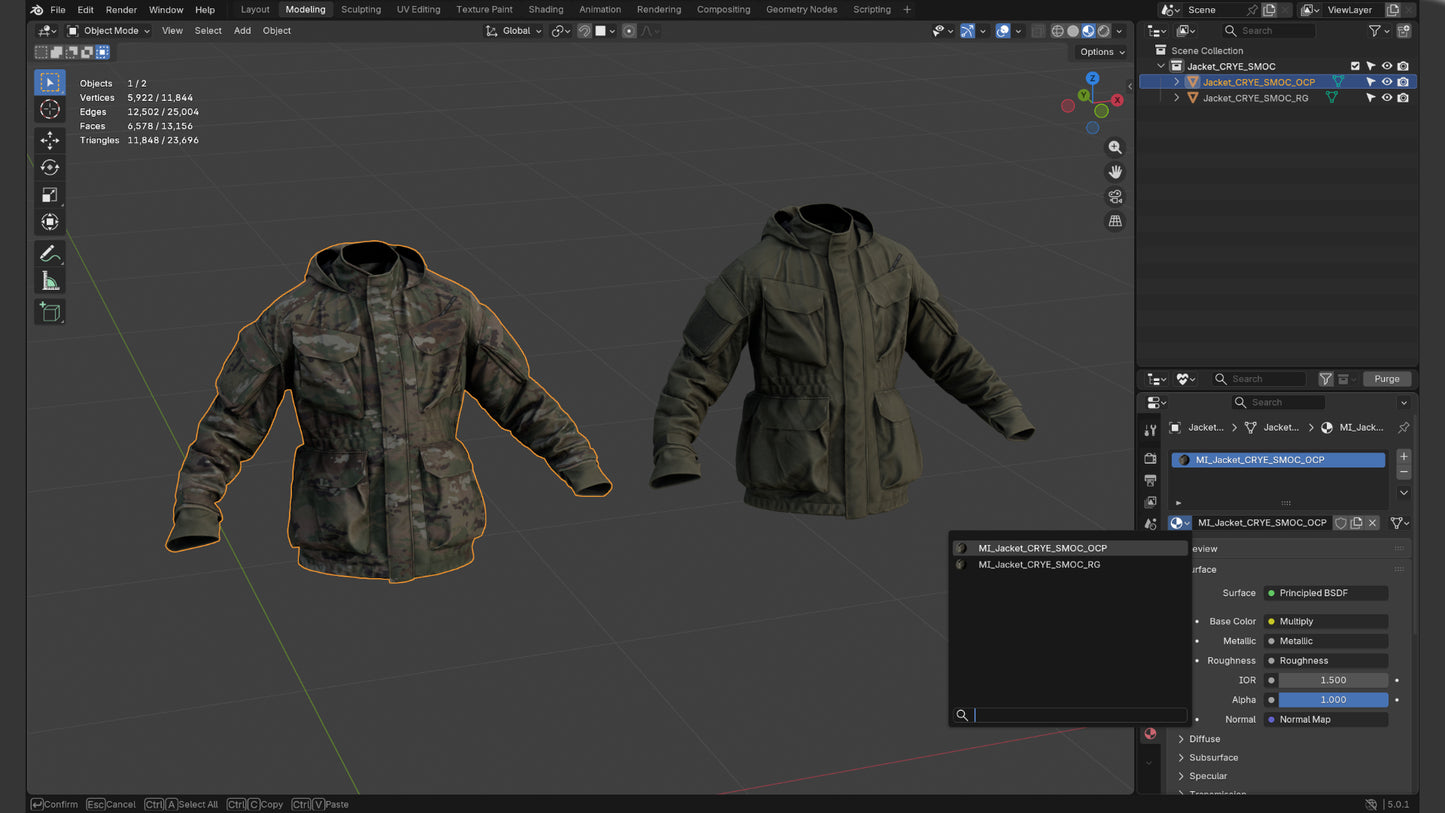
Task: Disable Jacket_CRYE_SMOC_RG in renders
Action: click(x=1403, y=98)
